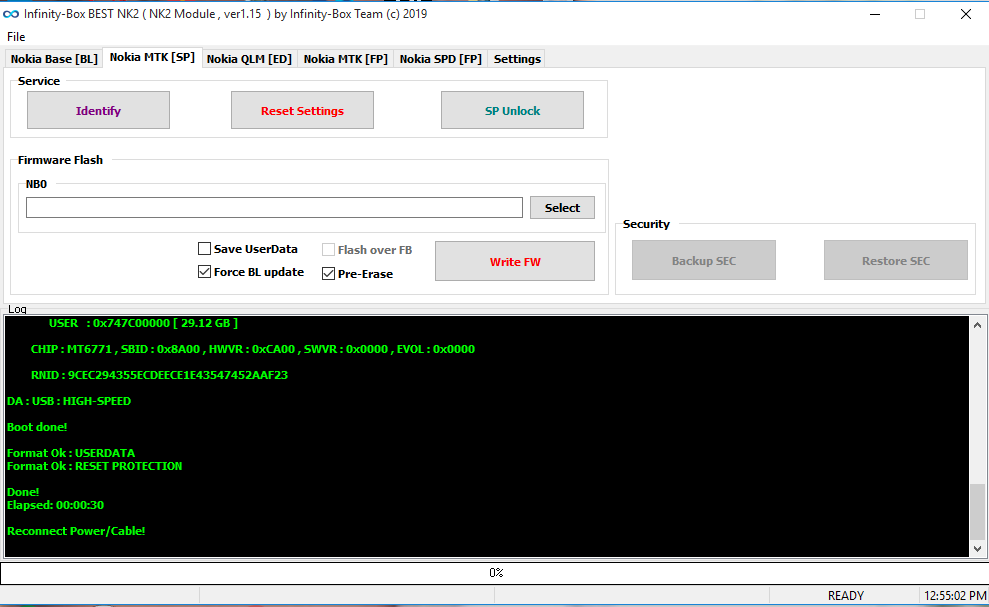
Task: Click the log scrollbar down arrow
Action: 977,548
